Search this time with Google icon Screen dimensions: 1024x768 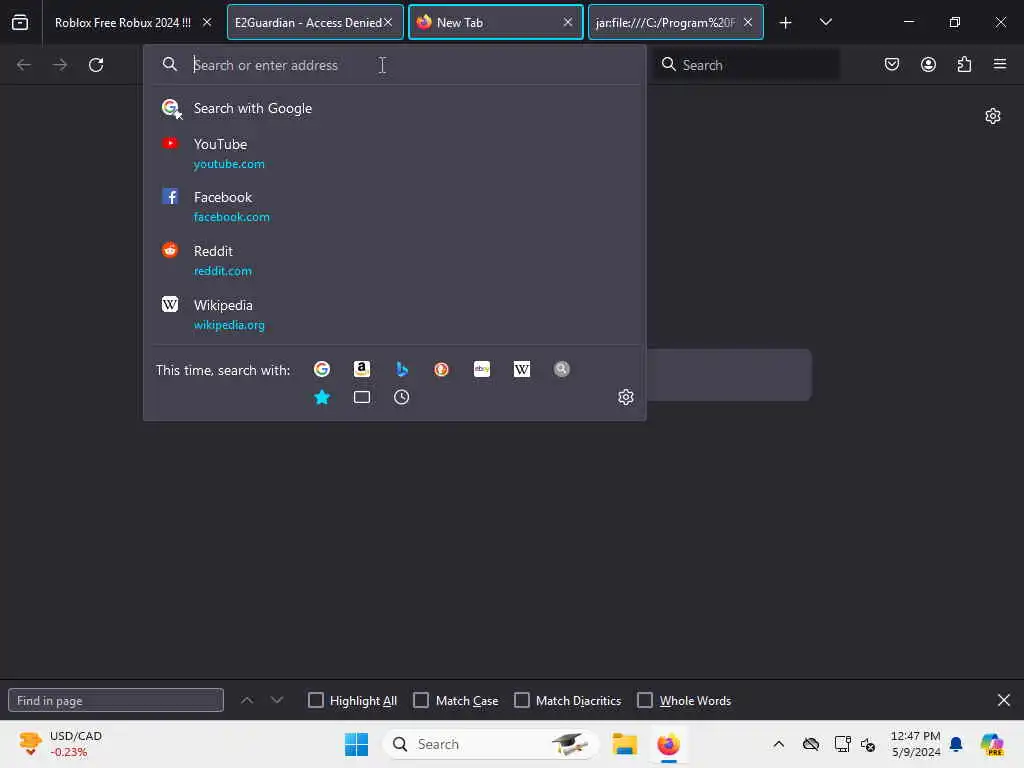click(x=322, y=369)
